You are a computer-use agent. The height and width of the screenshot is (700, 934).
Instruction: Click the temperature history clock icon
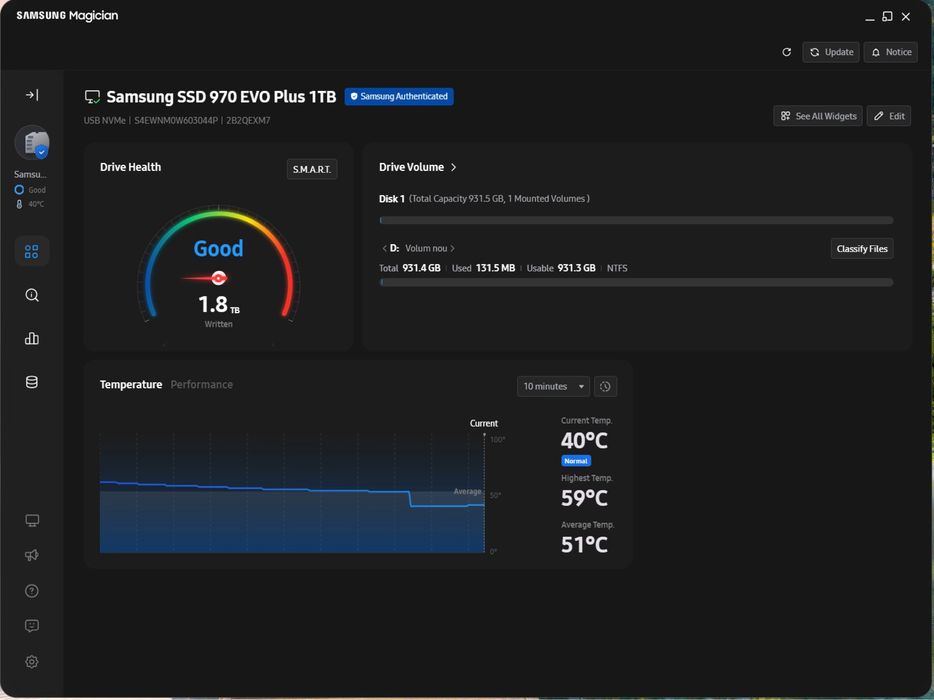605,386
